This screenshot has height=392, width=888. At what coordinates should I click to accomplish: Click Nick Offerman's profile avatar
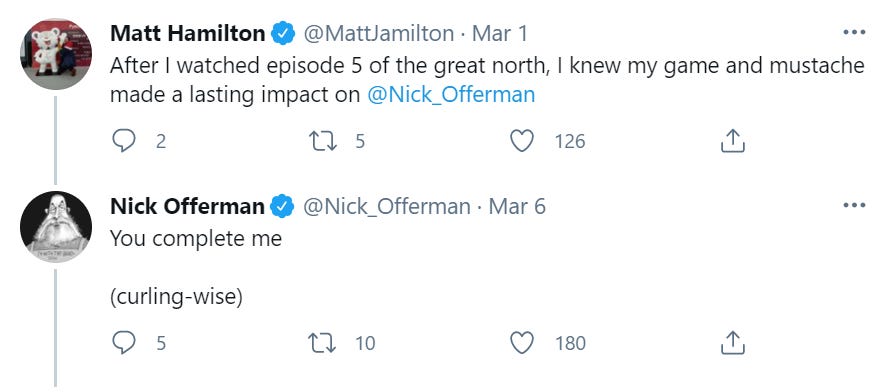point(56,227)
